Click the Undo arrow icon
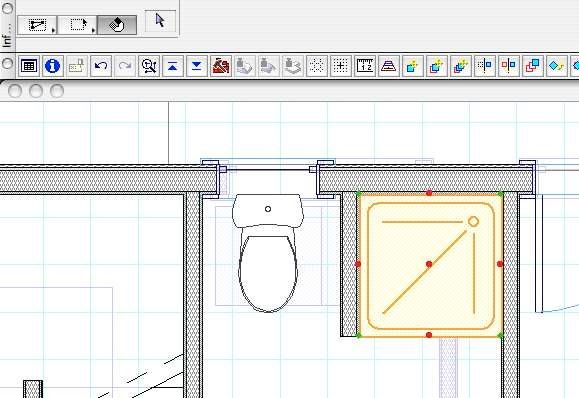The height and width of the screenshot is (398, 579). pyautogui.click(x=101, y=66)
